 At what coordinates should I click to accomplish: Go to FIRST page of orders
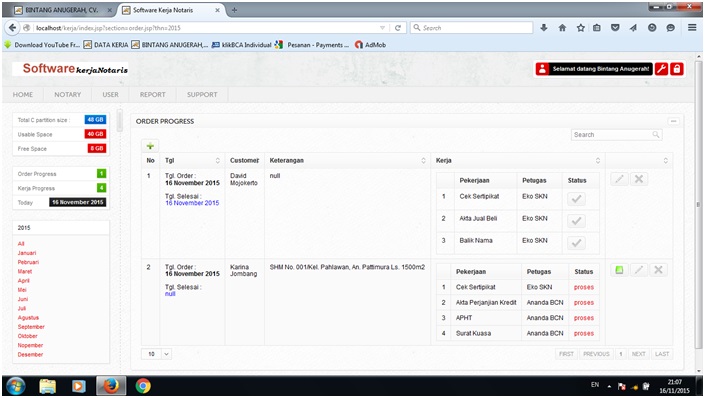pyautogui.click(x=567, y=354)
